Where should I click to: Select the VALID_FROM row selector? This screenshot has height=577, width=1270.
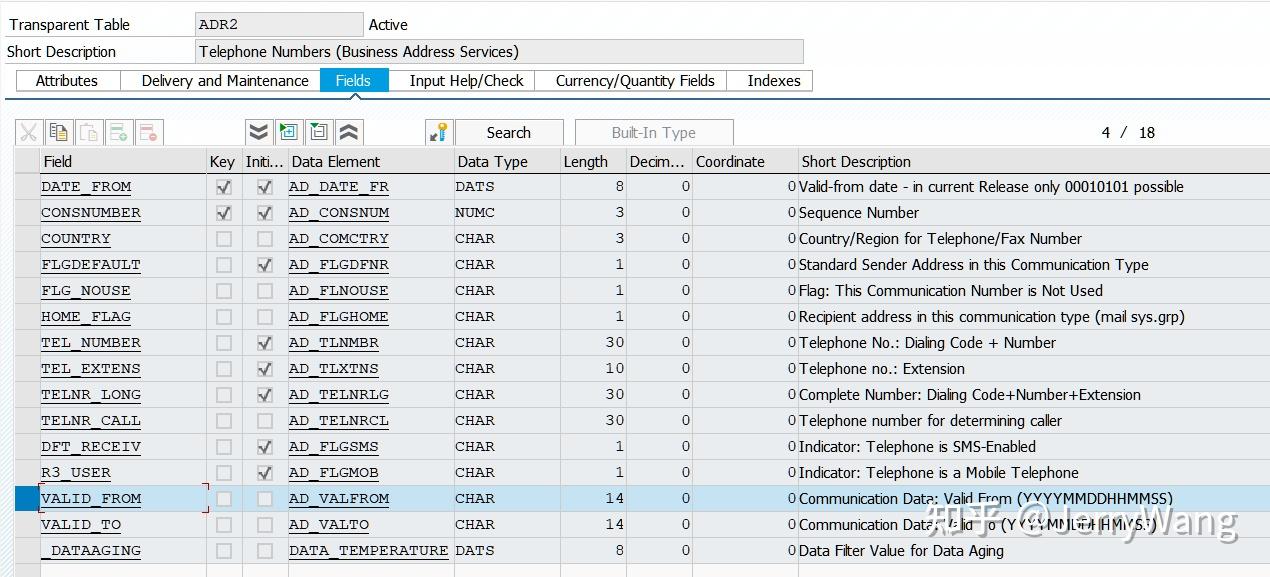(x=27, y=499)
